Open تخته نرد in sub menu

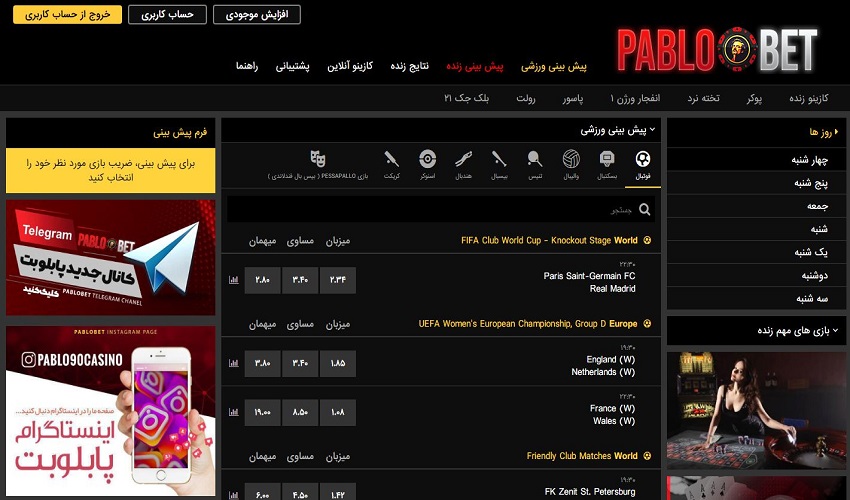(703, 98)
